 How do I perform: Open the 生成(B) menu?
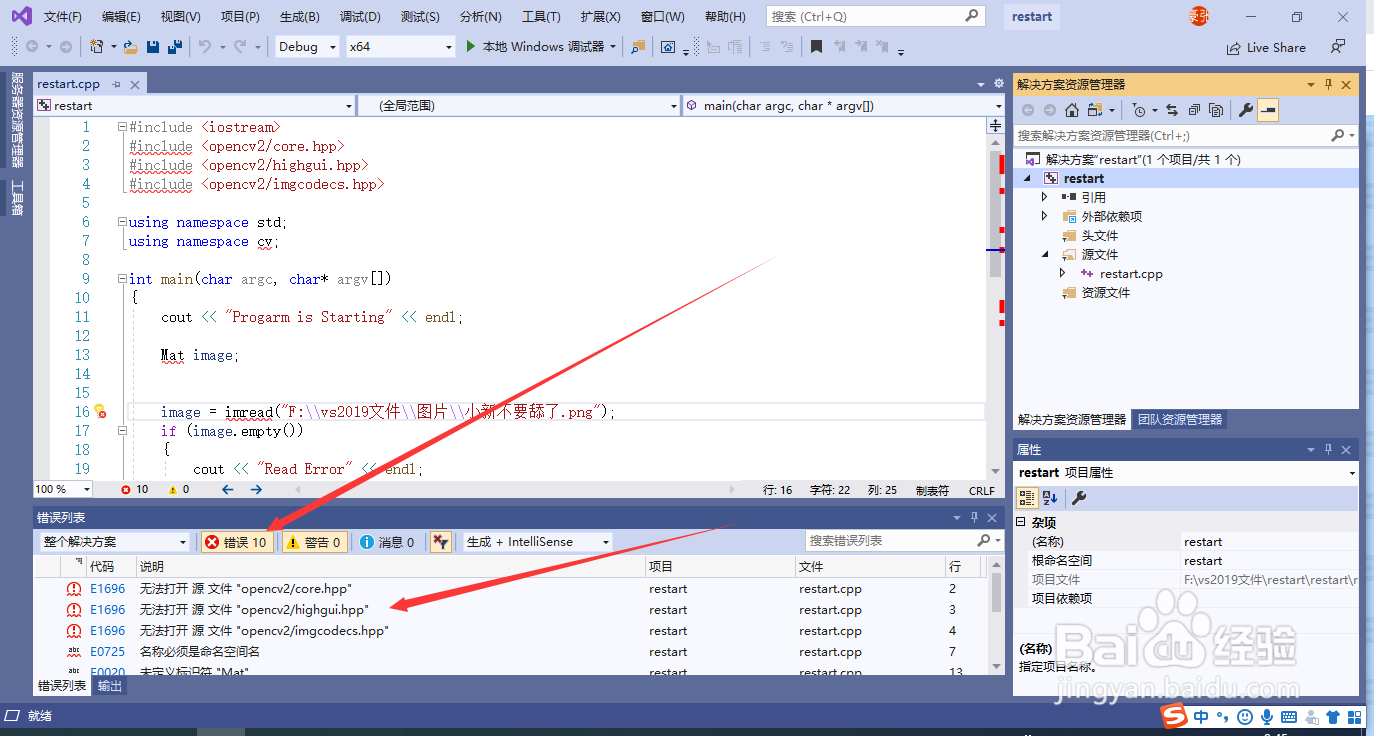(x=299, y=17)
